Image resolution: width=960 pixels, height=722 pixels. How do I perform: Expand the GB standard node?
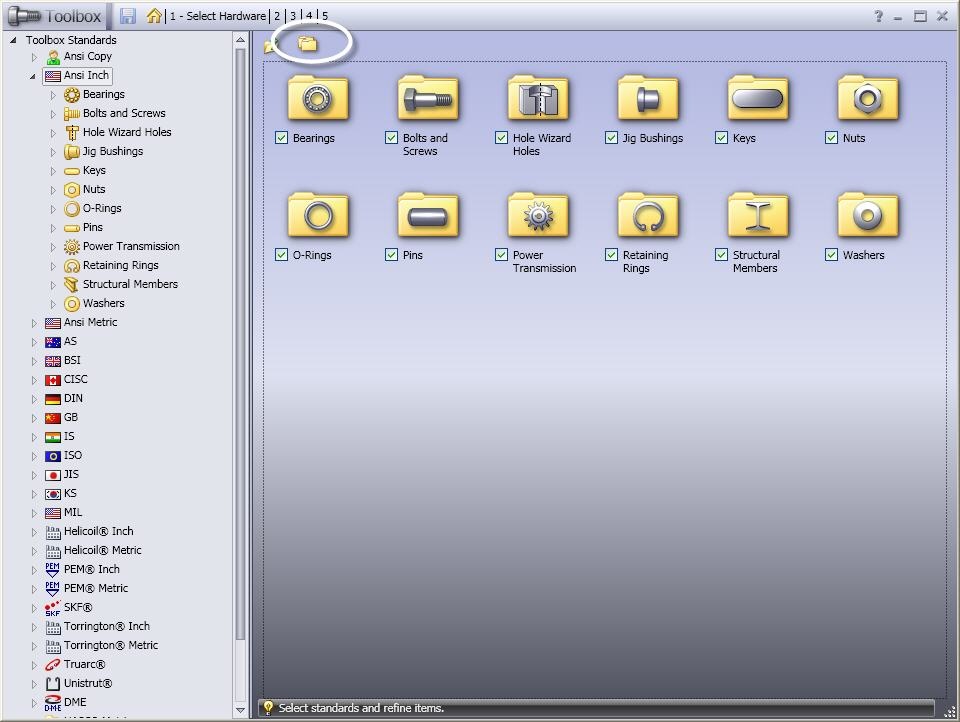click(x=34, y=418)
